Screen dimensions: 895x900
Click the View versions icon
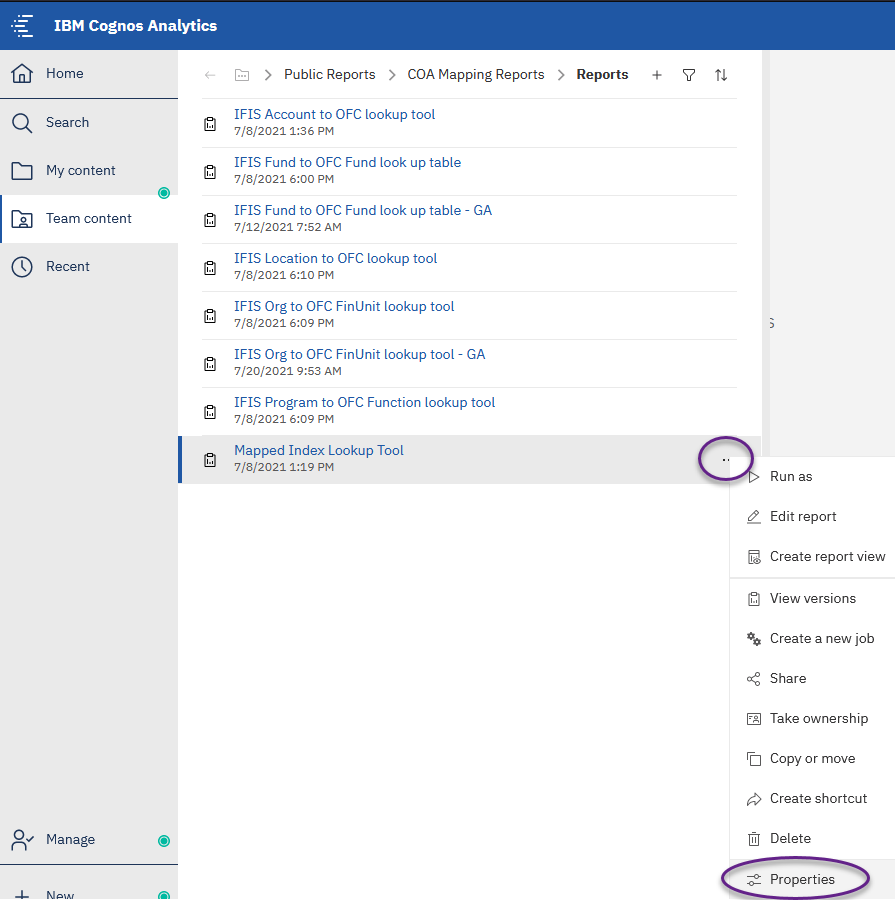[x=754, y=599]
